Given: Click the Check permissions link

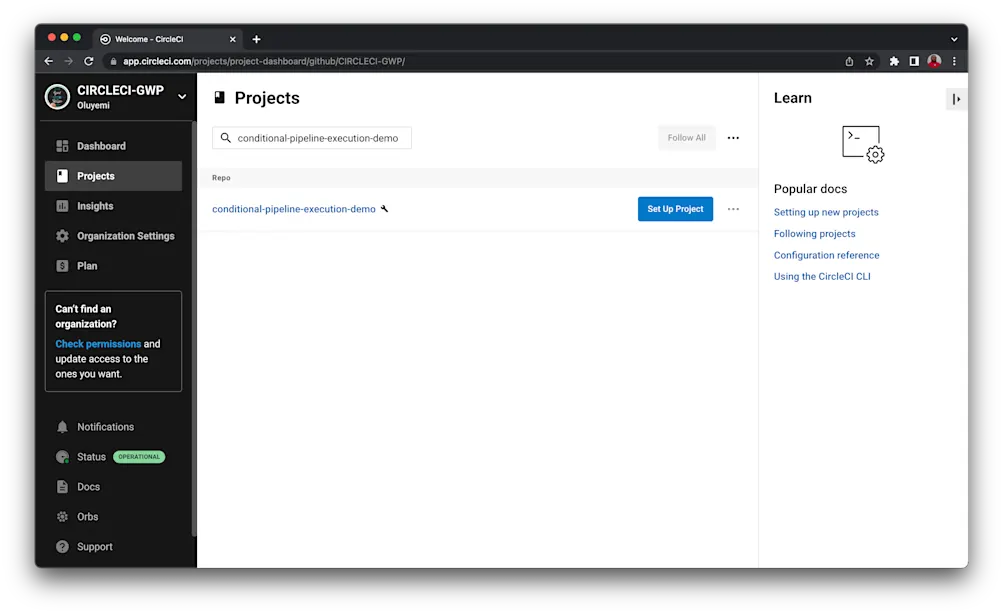Looking at the screenshot, I should (x=97, y=343).
